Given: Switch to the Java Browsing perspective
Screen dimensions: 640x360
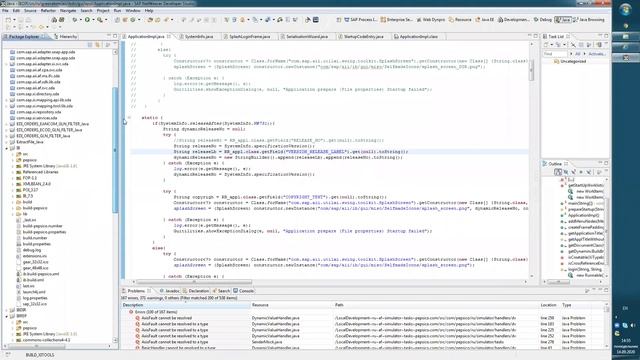Looking at the screenshot, I should coord(589,20).
